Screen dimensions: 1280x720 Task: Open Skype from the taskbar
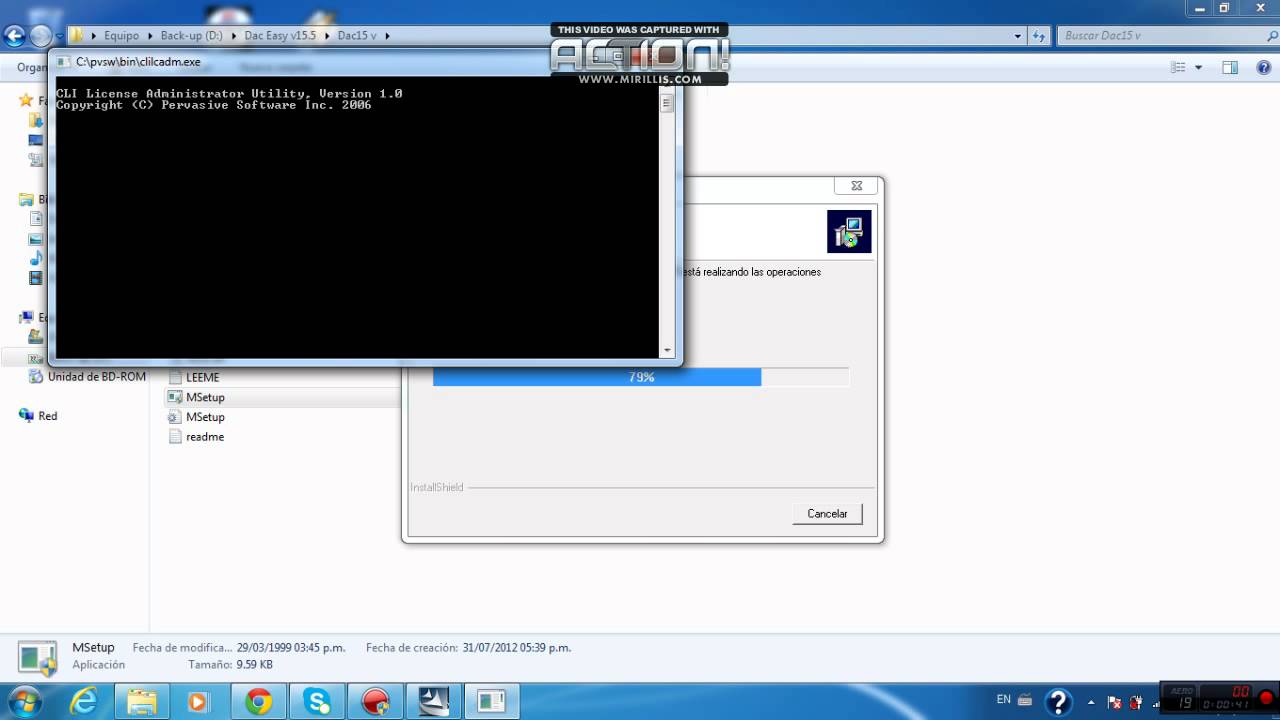317,702
